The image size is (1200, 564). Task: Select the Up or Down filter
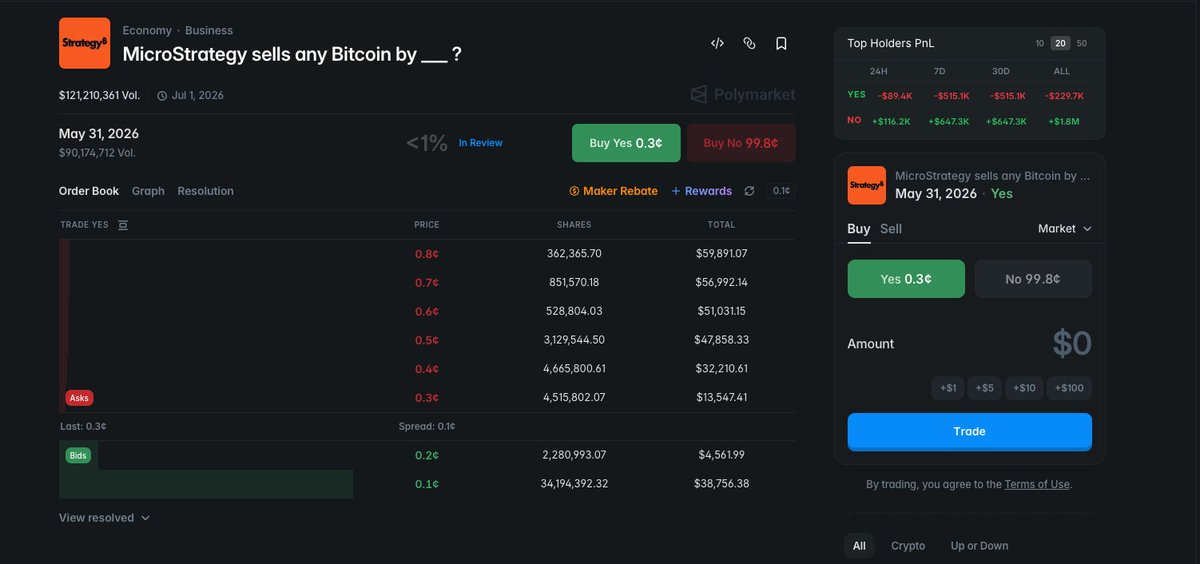point(980,546)
